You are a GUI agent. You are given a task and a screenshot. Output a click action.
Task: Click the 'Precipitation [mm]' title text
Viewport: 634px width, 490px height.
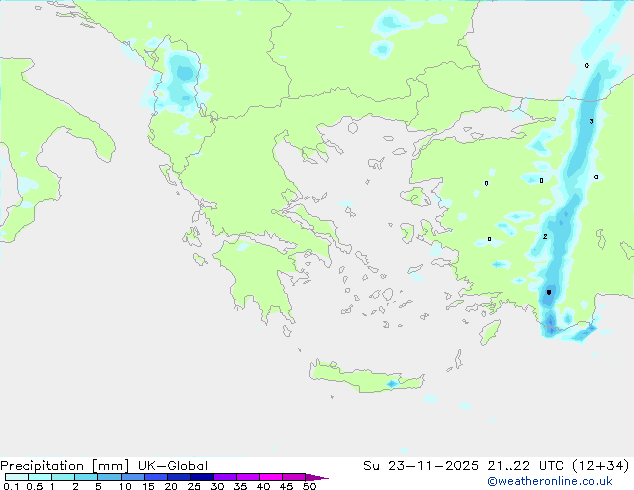(64, 466)
